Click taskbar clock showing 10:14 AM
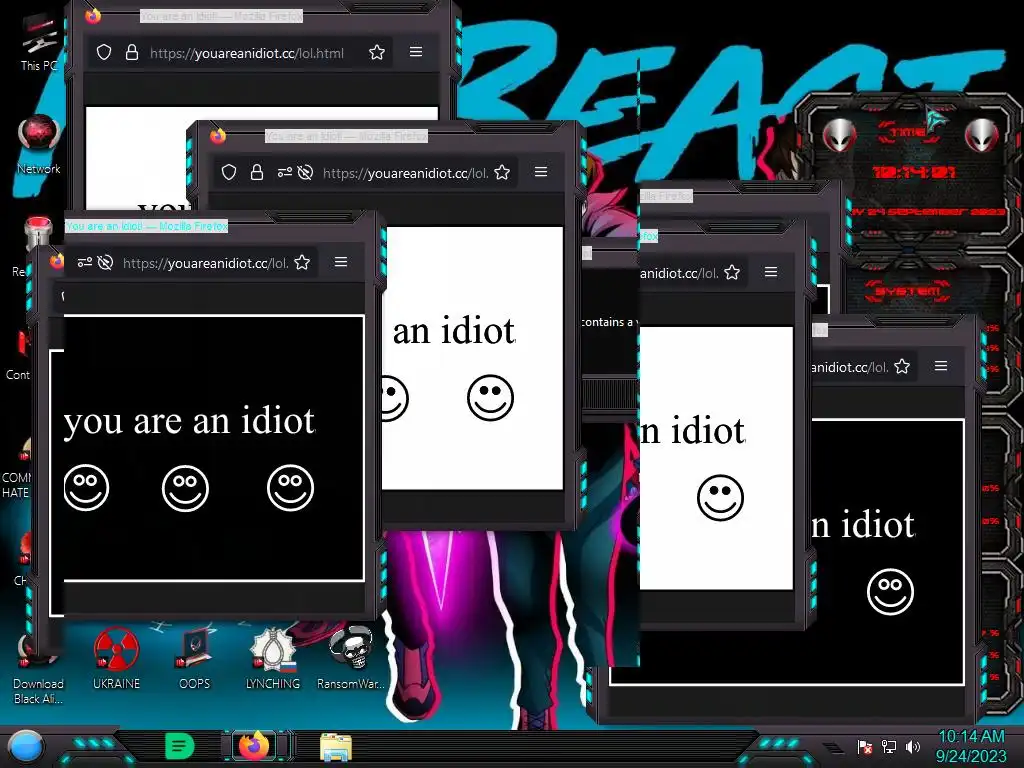Screen dimensions: 1024x768 (x=971, y=746)
